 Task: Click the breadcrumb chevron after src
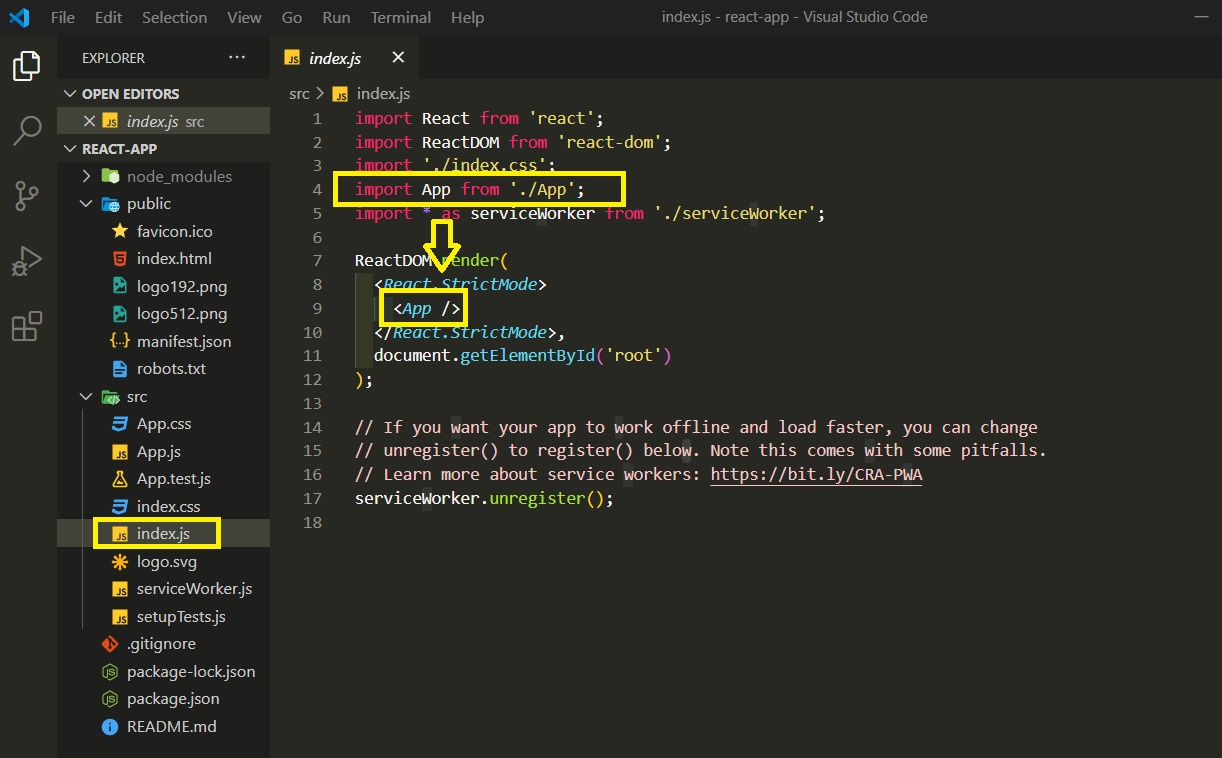[320, 93]
